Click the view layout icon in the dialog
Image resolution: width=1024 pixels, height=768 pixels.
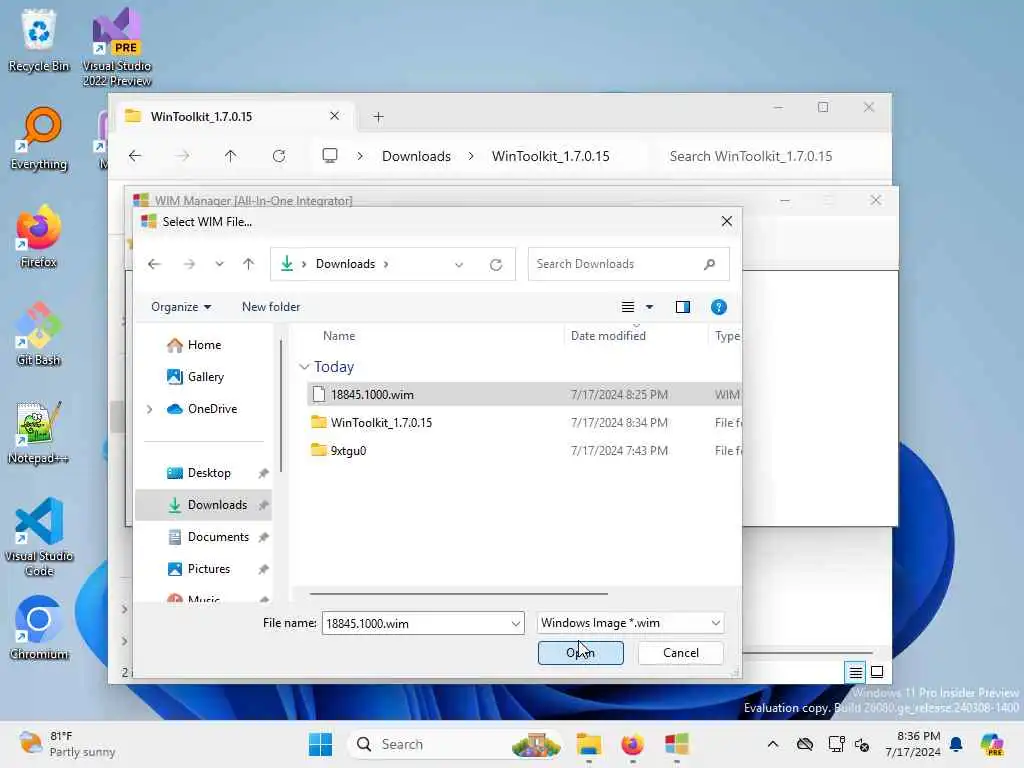(x=628, y=307)
